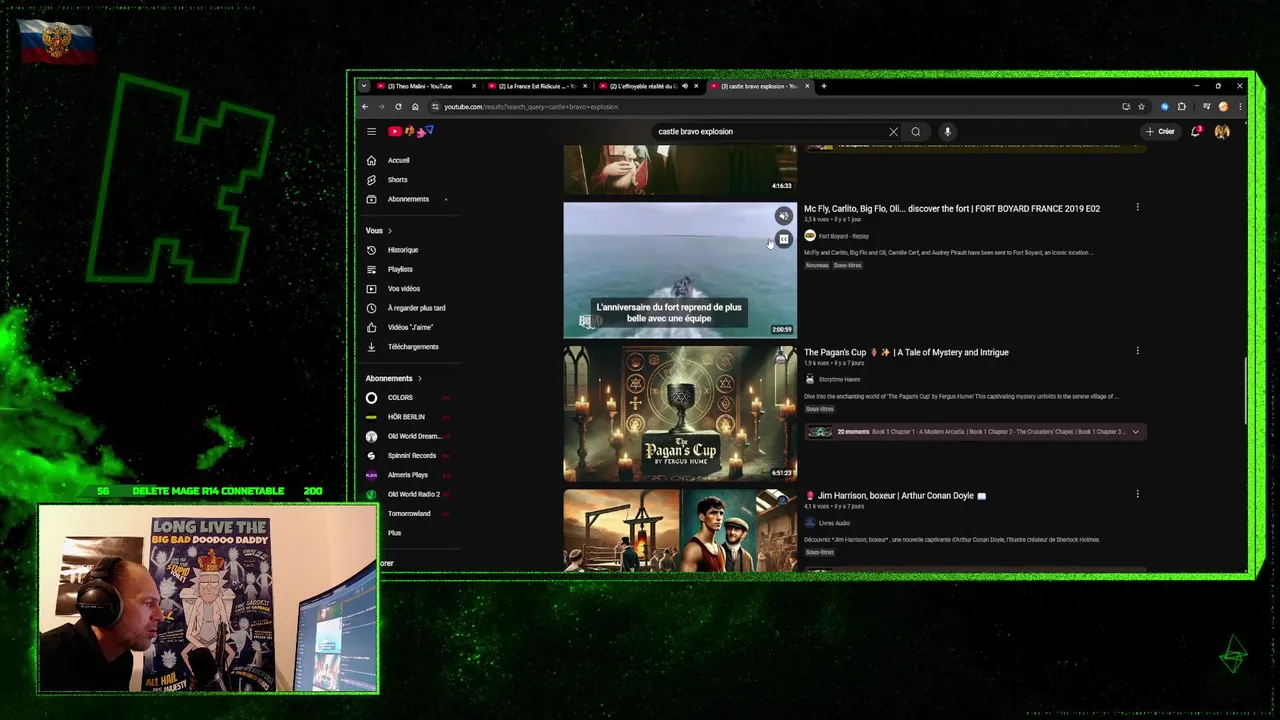This screenshot has width=1280, height=720.
Task: Open the YouTube account avatar menu
Action: [x=1222, y=131]
